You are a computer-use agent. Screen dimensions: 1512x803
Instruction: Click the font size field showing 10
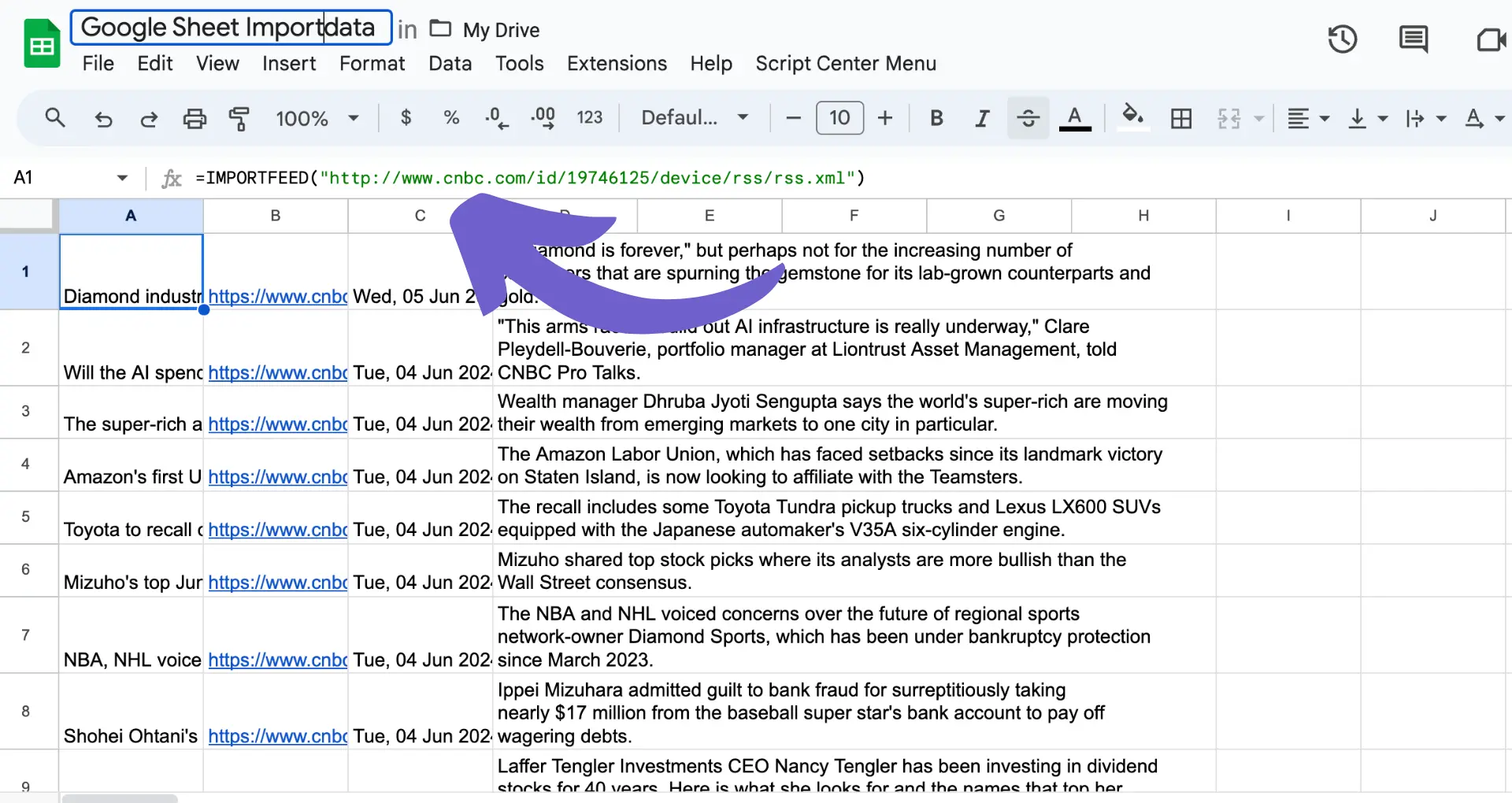(x=839, y=118)
